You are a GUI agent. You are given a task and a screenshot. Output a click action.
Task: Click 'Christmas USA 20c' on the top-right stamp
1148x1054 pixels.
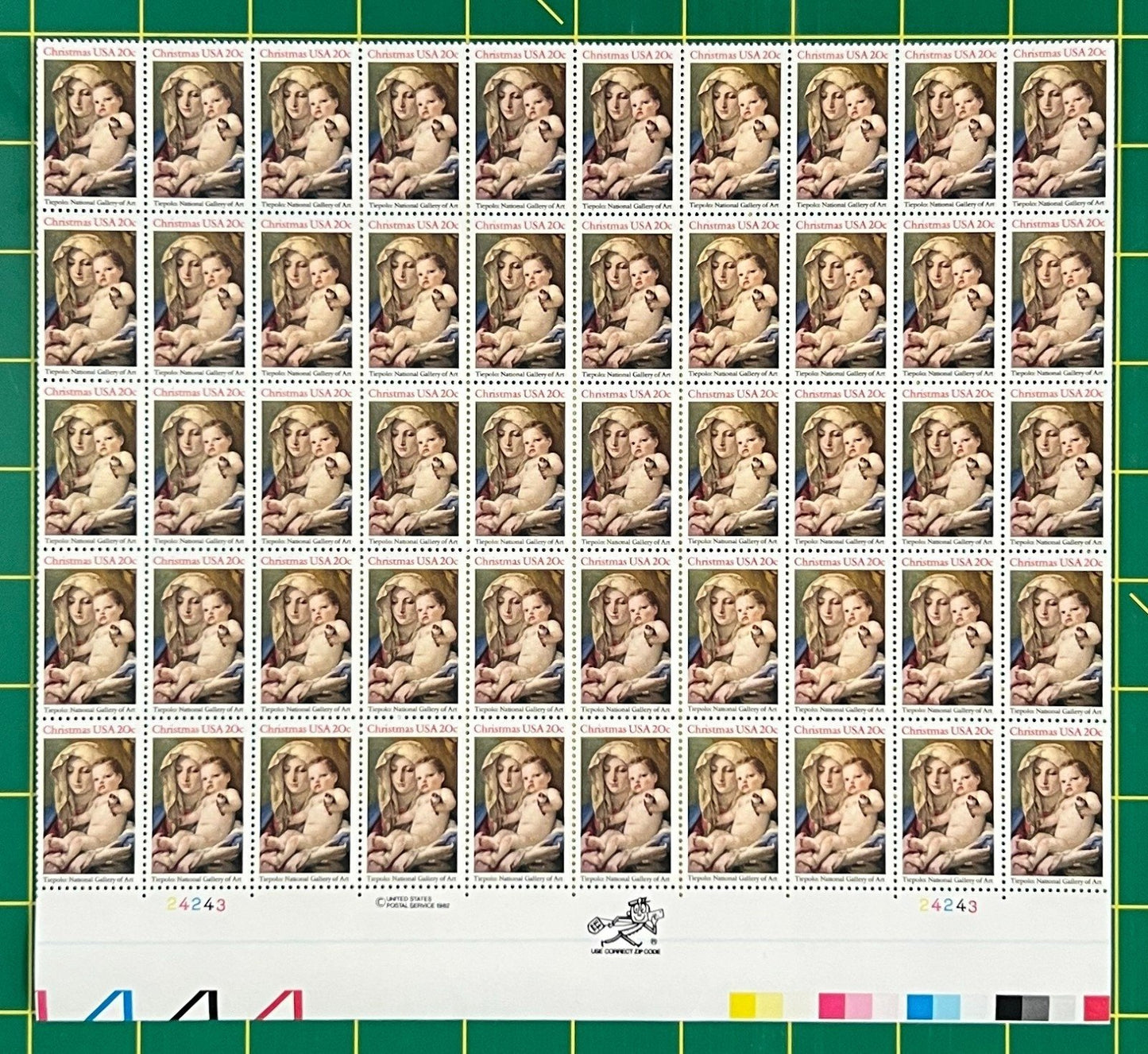1059,52
